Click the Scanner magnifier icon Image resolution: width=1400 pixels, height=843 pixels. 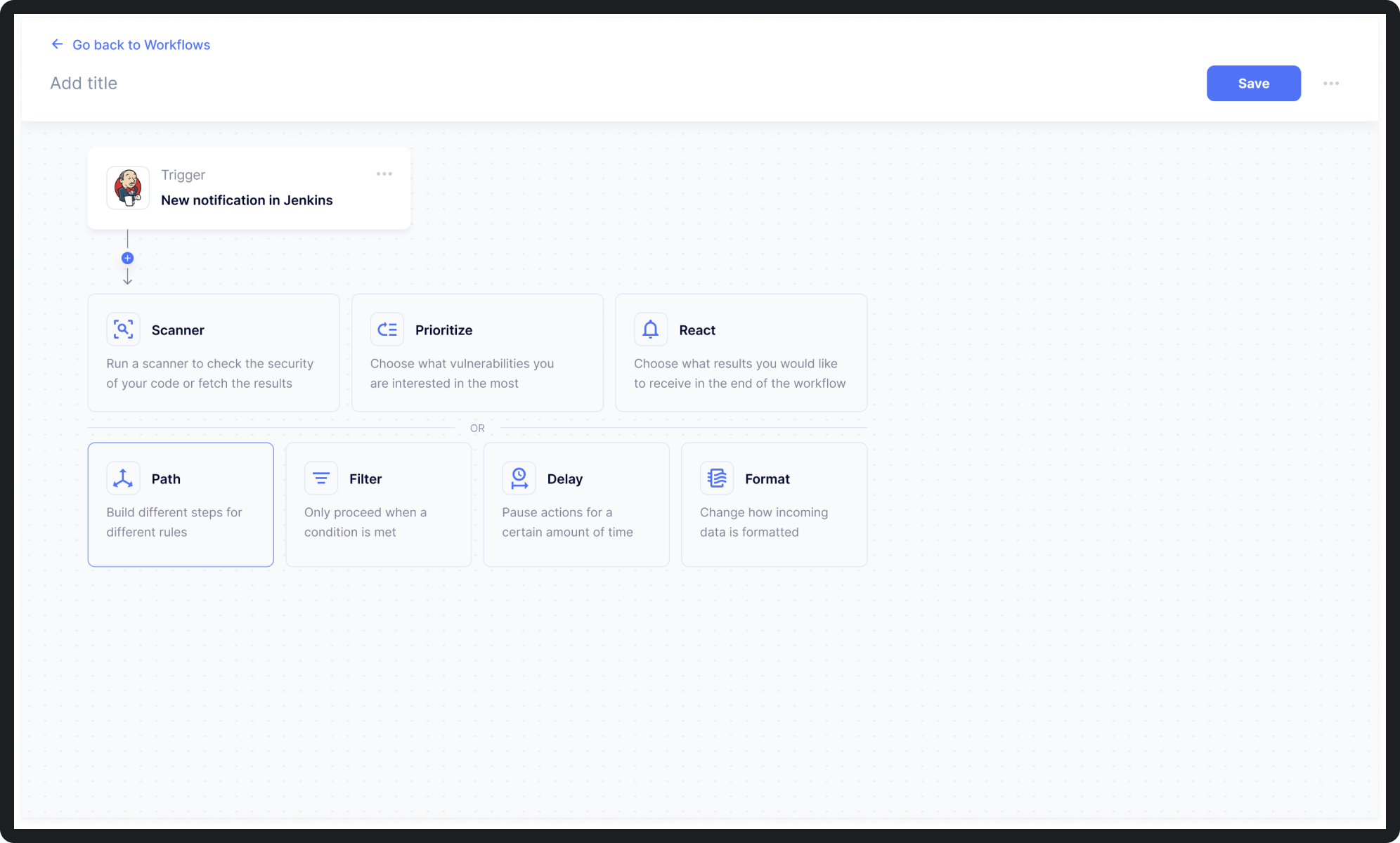point(123,329)
